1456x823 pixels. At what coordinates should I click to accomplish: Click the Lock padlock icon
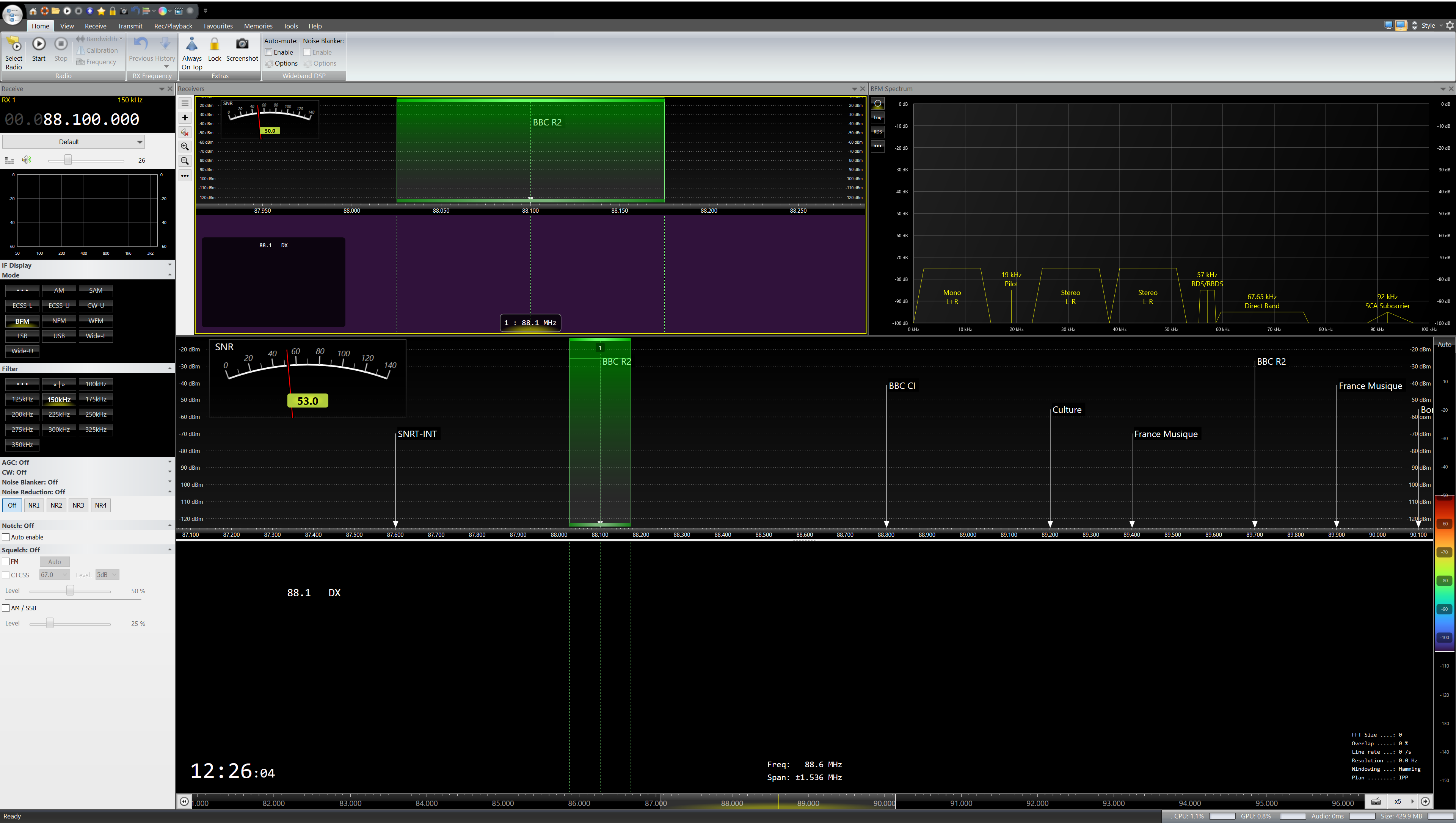click(x=215, y=45)
